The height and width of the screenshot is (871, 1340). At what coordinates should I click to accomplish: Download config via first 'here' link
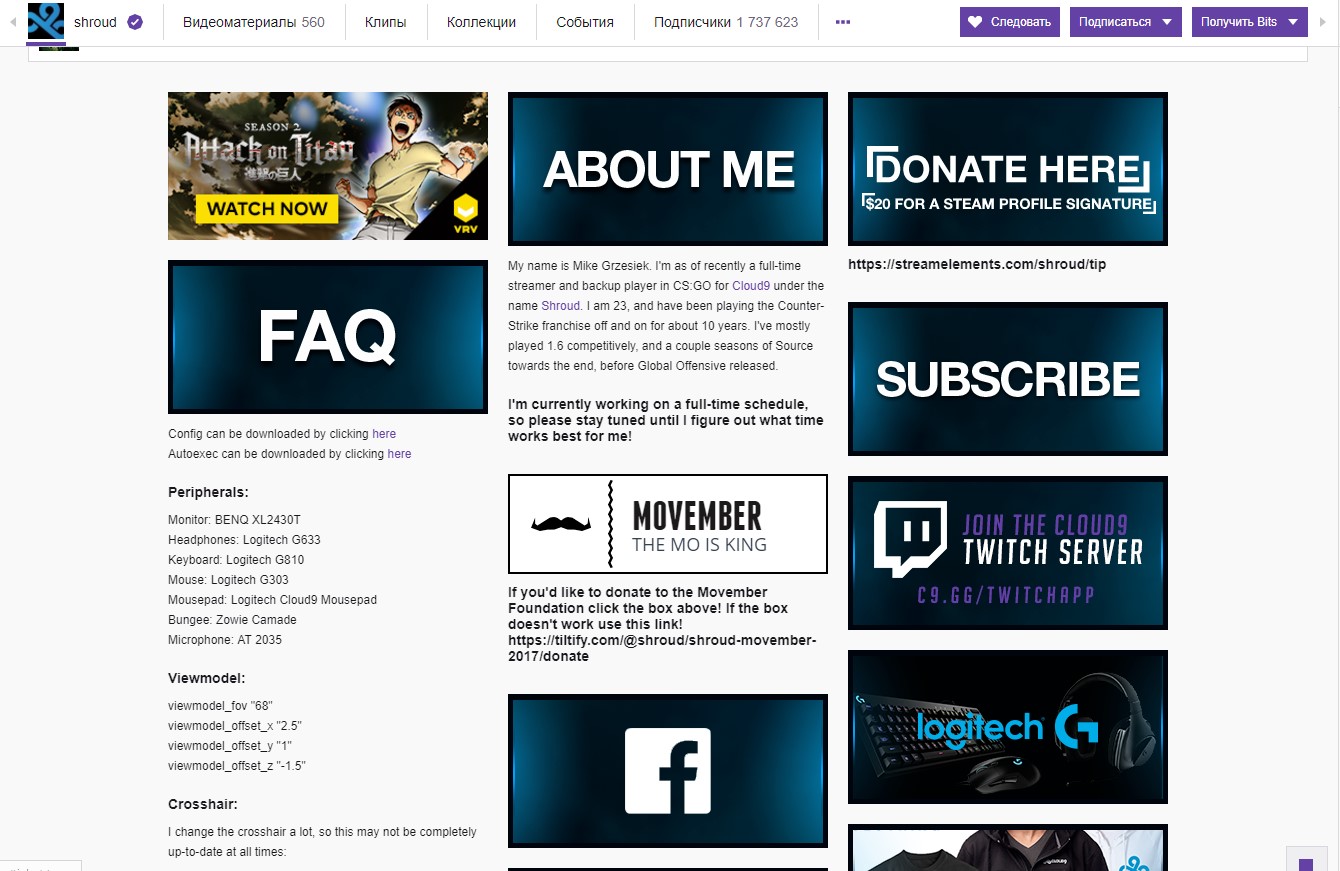click(384, 434)
